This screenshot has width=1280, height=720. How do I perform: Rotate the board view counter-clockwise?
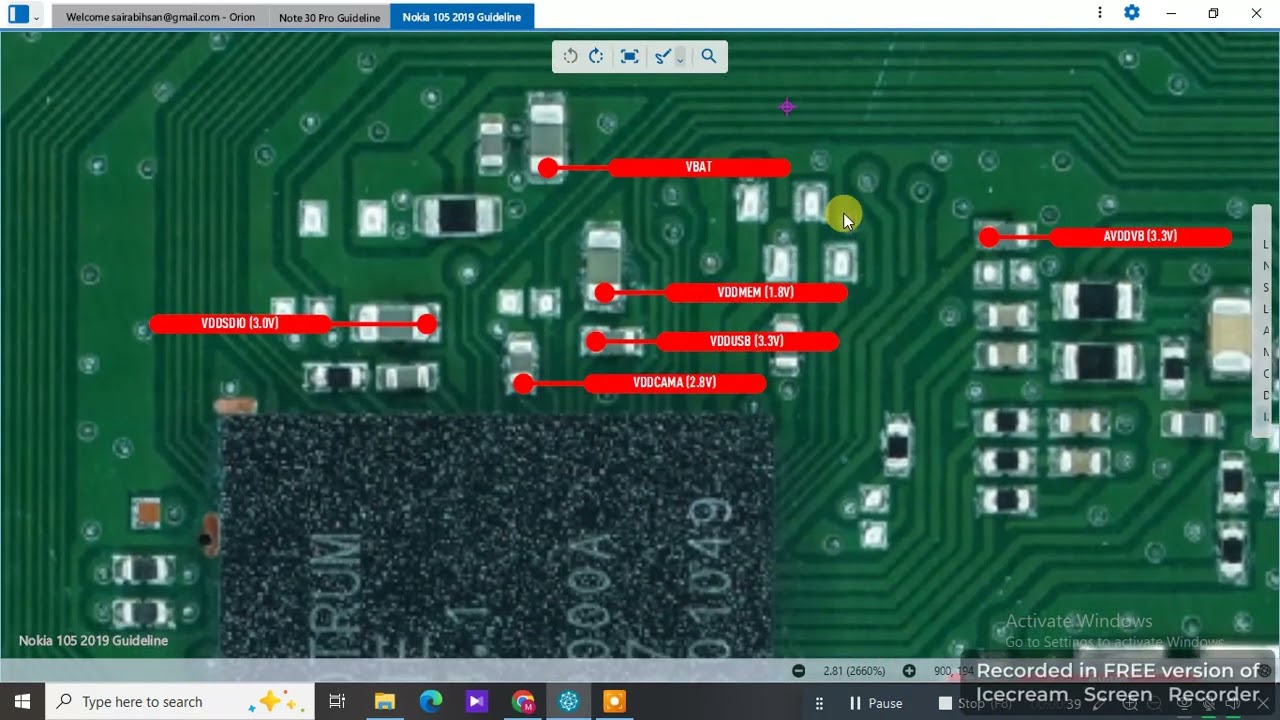click(570, 56)
